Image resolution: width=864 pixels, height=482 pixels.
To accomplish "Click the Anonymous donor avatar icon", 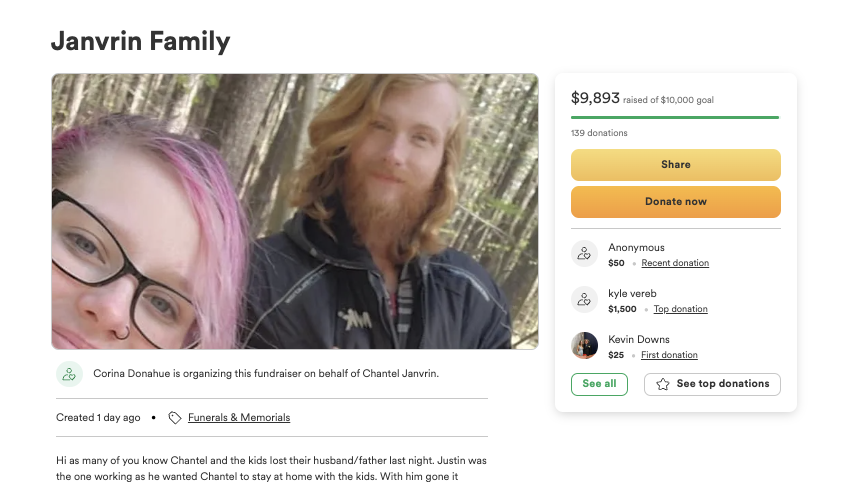I will (584, 254).
